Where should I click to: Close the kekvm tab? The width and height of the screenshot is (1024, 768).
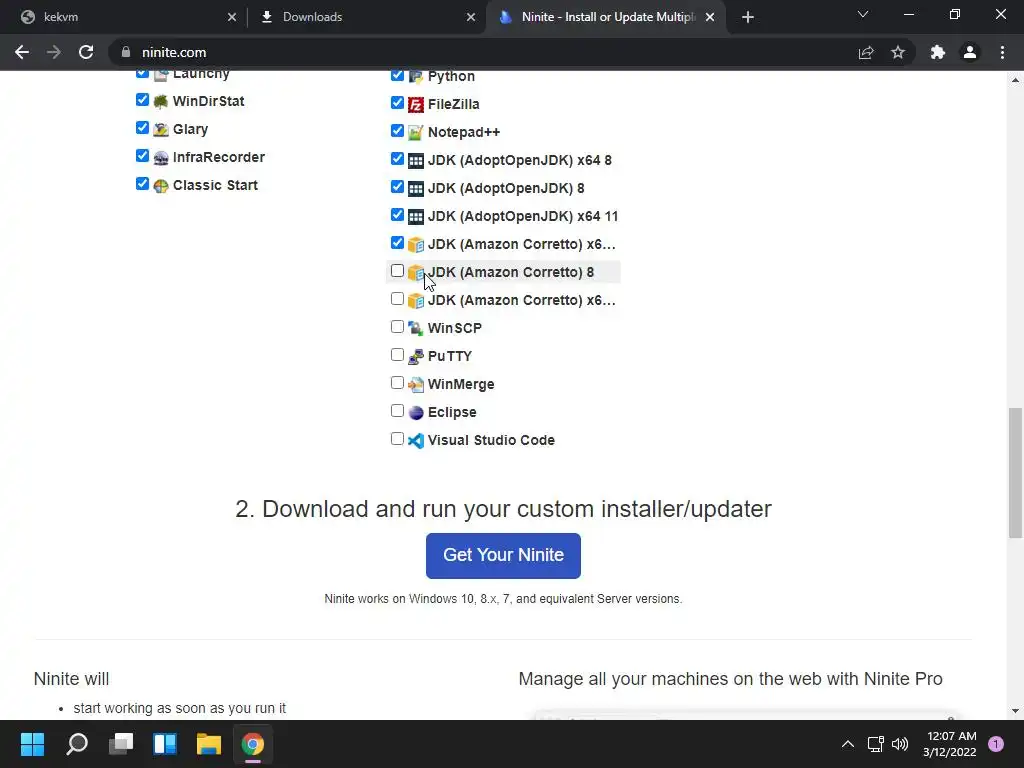click(x=232, y=17)
